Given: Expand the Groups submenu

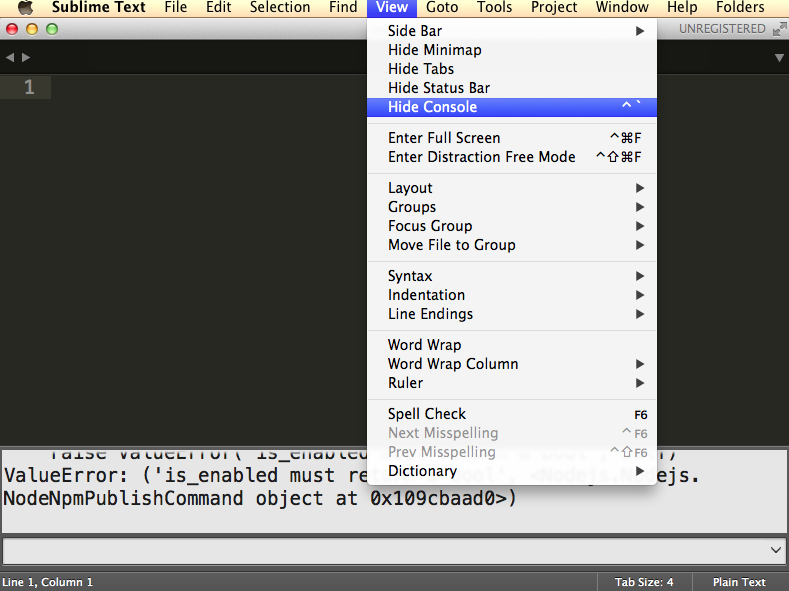Looking at the screenshot, I should pyautogui.click(x=512, y=207).
